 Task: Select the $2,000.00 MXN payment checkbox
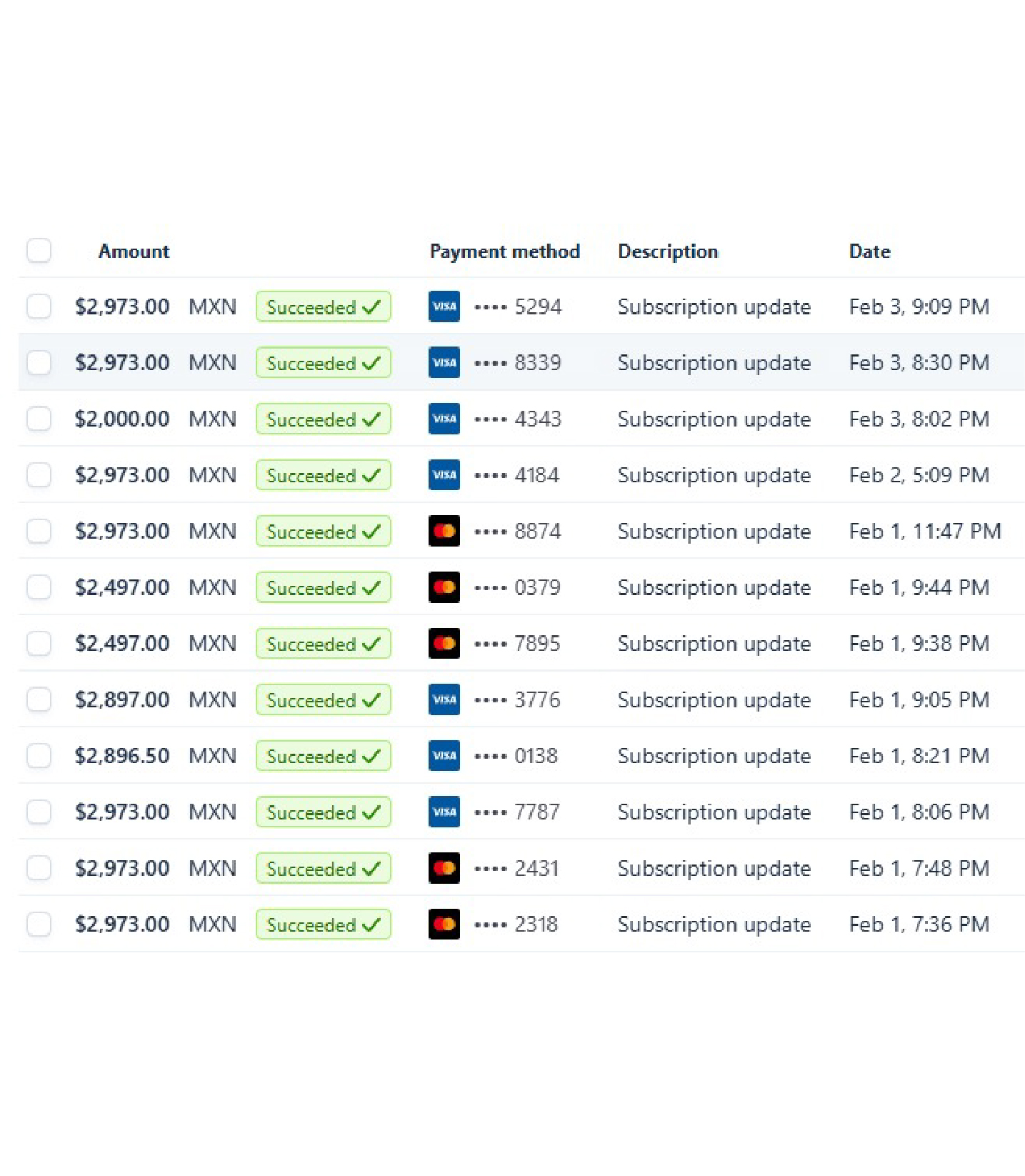(x=39, y=419)
